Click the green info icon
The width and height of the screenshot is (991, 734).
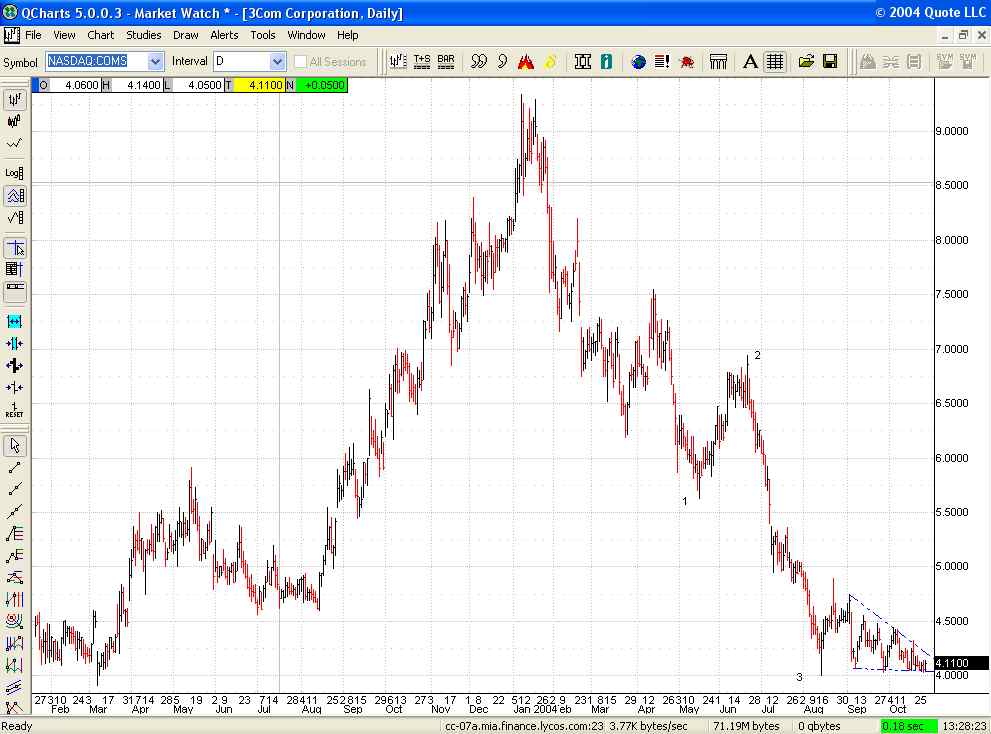pos(606,61)
